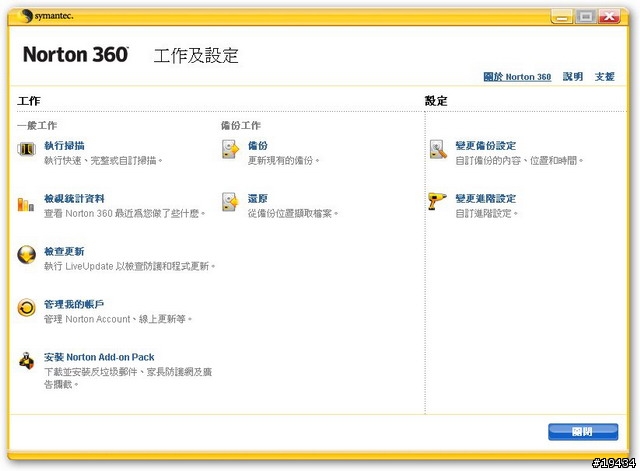Open the 備份 link
640x471 pixels.
pyautogui.click(x=258, y=146)
